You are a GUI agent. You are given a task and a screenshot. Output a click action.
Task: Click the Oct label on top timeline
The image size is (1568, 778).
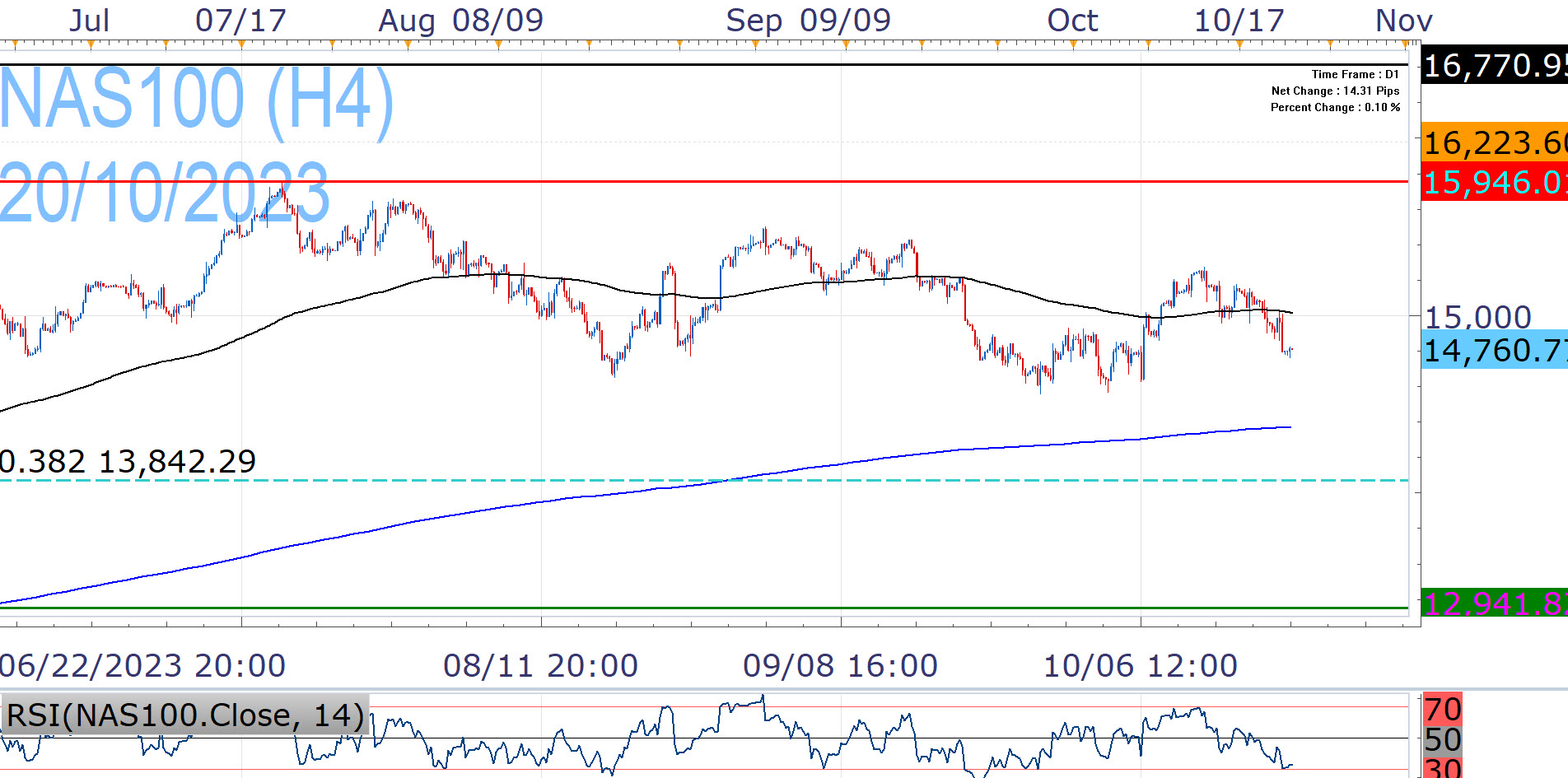(x=1072, y=21)
